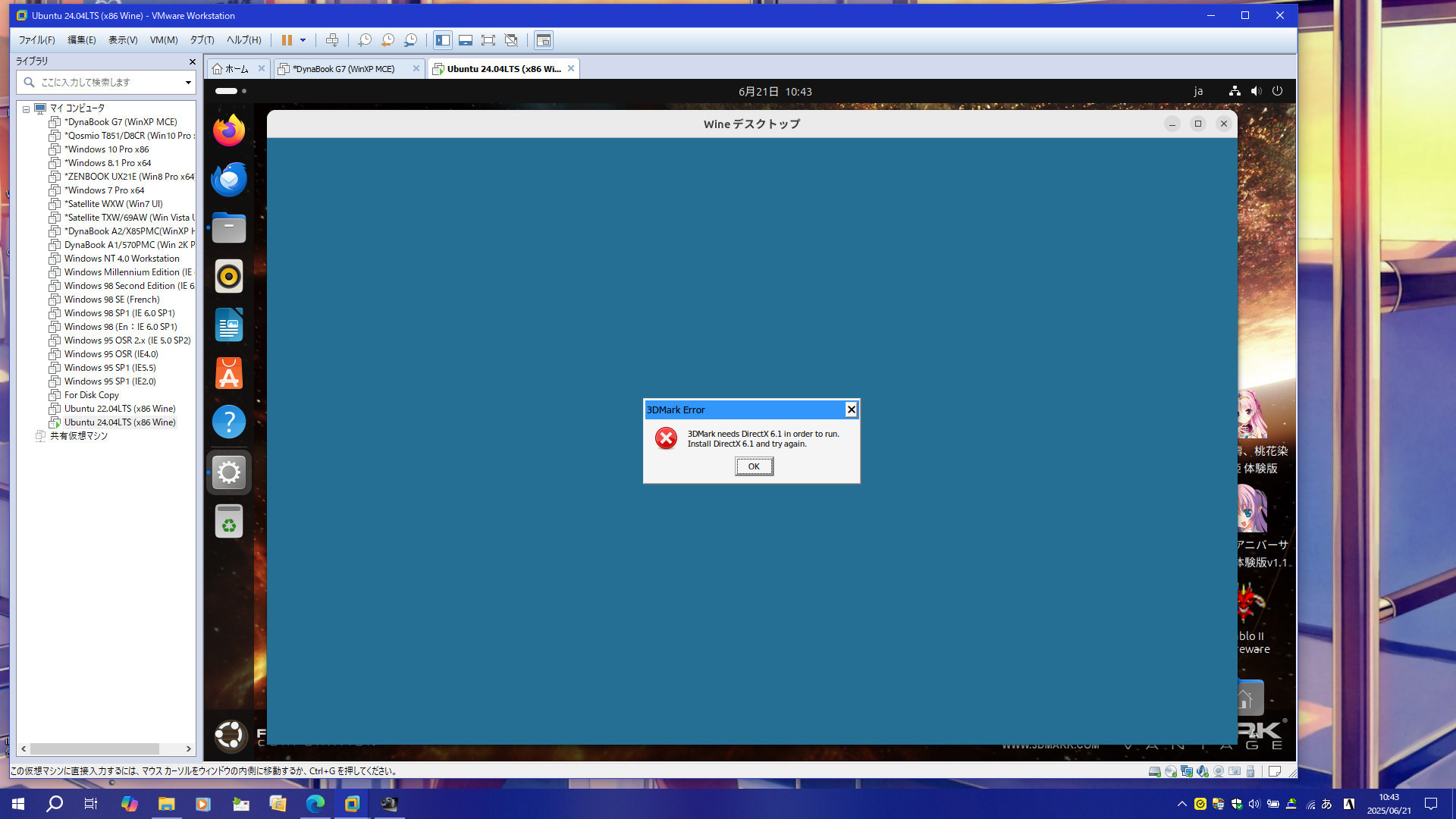Image resolution: width=1456 pixels, height=819 pixels.
Task: Select *Windows 7 Pro x64 in library
Action: point(104,190)
